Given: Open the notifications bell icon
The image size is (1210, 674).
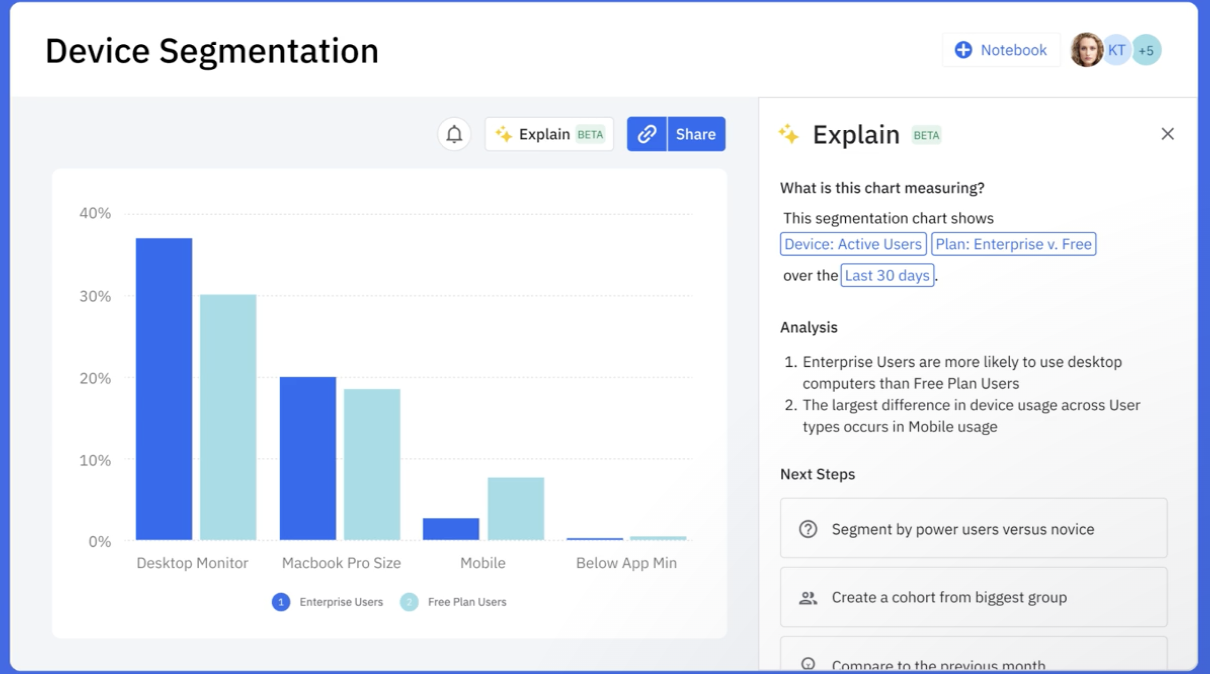Looking at the screenshot, I should (454, 133).
